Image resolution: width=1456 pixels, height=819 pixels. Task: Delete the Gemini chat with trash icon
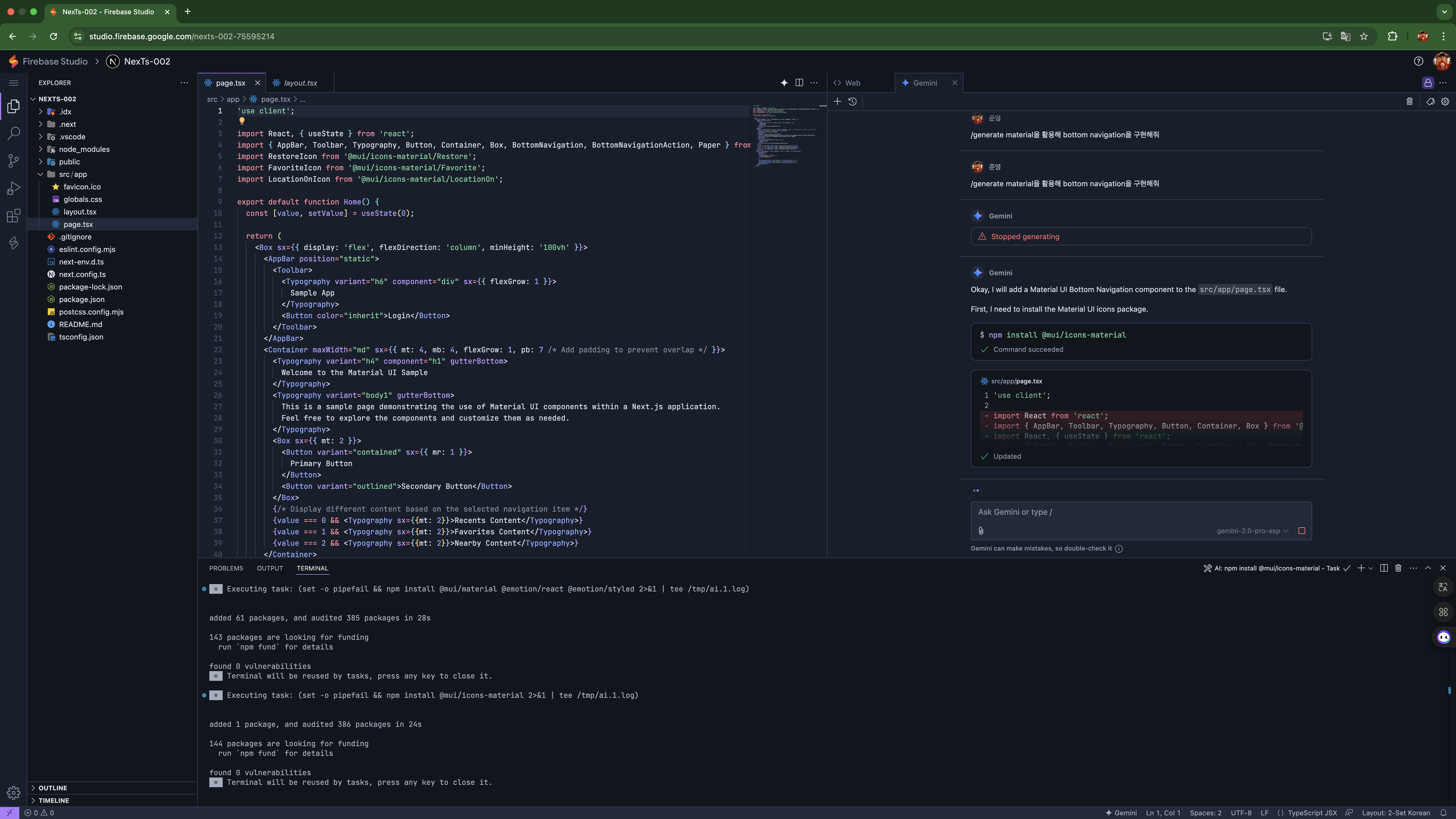[x=1409, y=102]
